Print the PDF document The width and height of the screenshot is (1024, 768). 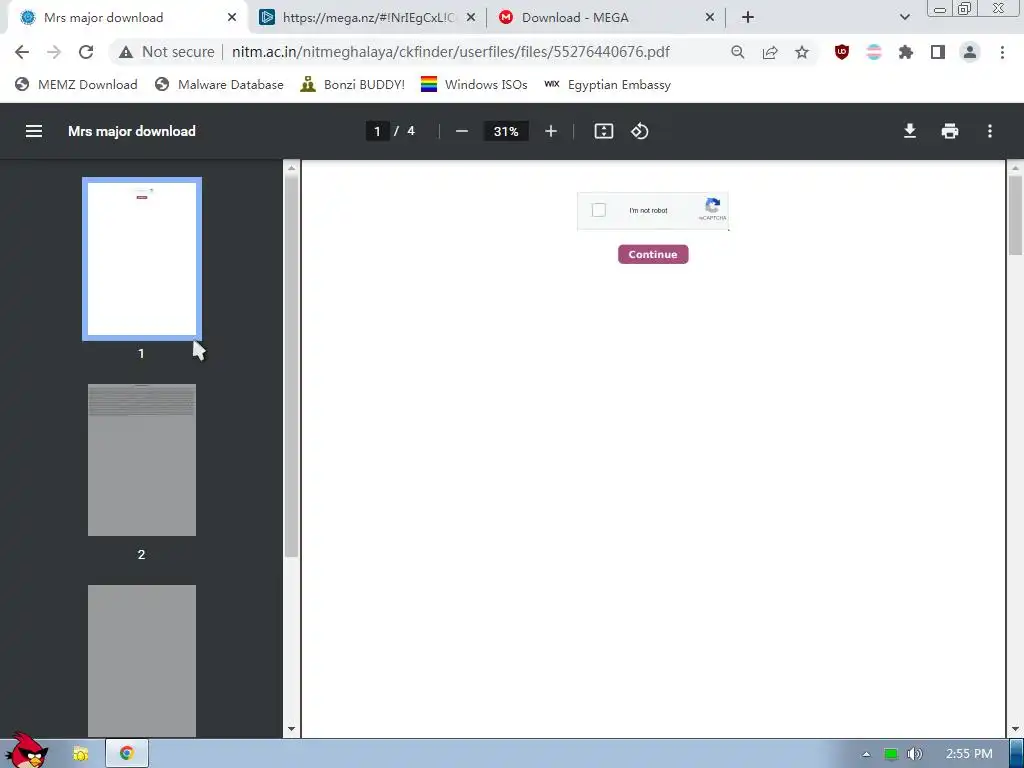pyautogui.click(x=950, y=131)
